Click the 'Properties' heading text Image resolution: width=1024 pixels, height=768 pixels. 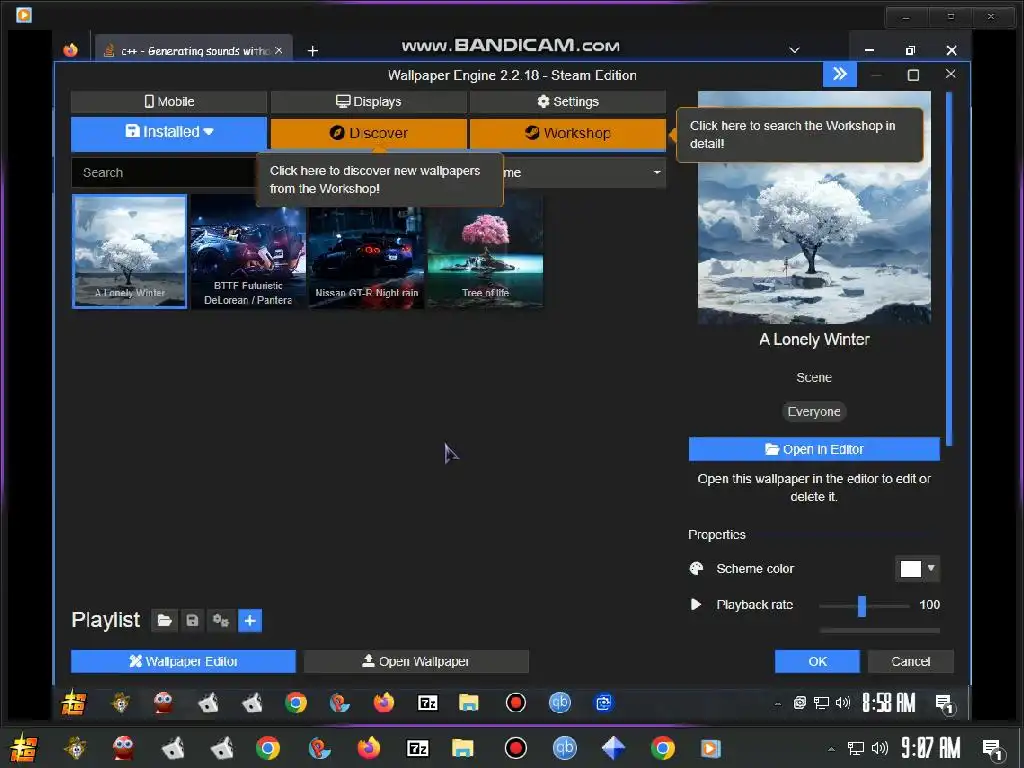coord(716,535)
